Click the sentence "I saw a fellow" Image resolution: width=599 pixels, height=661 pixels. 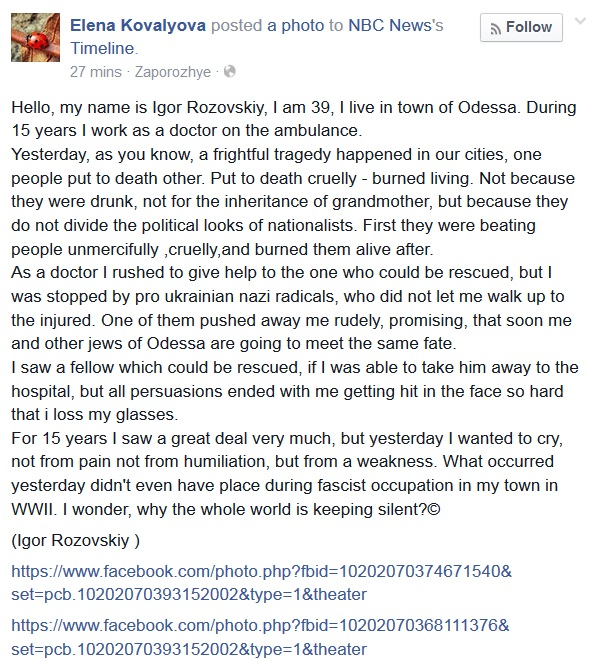tap(295, 391)
